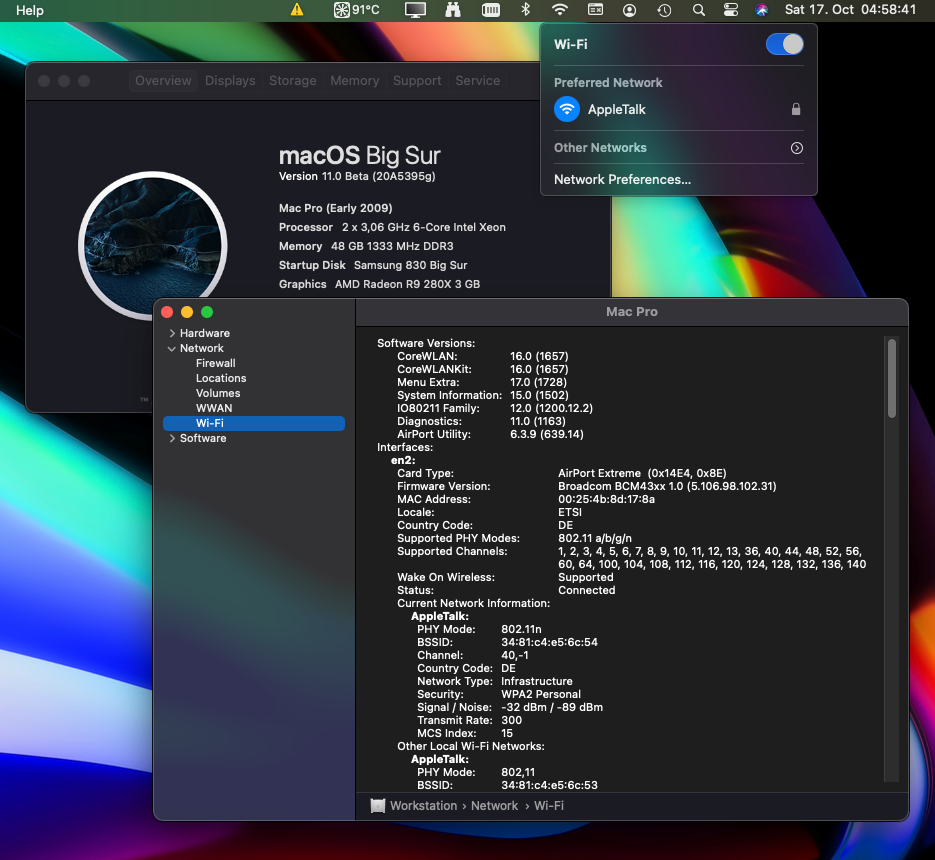Image resolution: width=935 pixels, height=860 pixels.
Task: Click the Wi-Fi icon in the menu bar
Action: click(x=559, y=10)
